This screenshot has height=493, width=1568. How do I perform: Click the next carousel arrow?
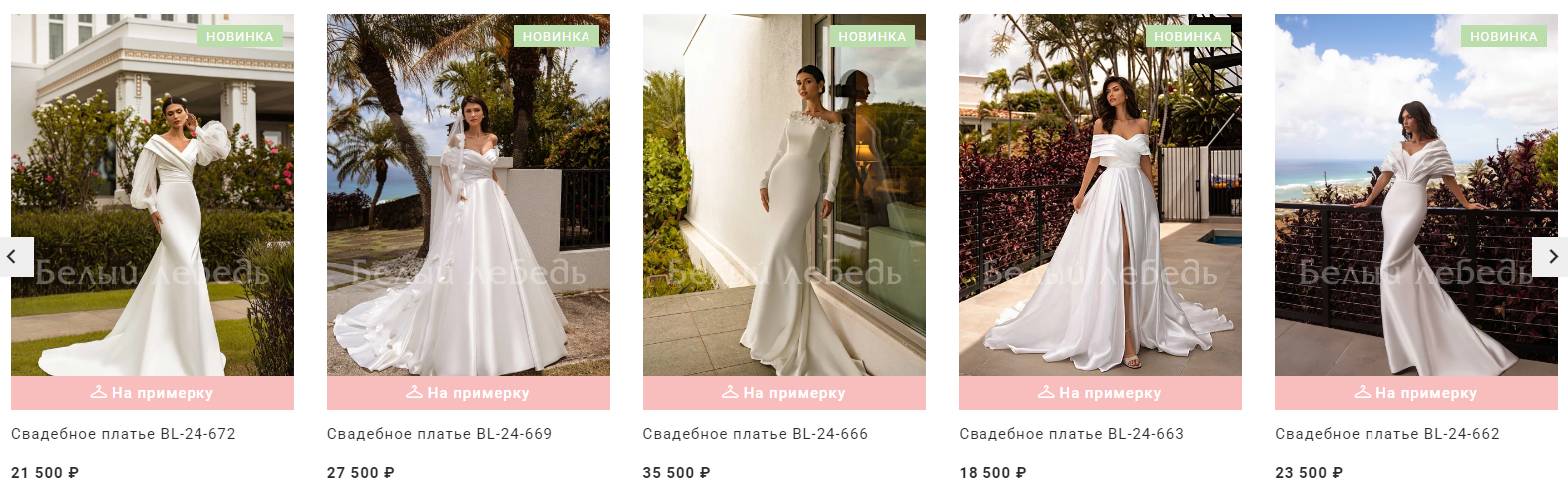click(x=1550, y=257)
